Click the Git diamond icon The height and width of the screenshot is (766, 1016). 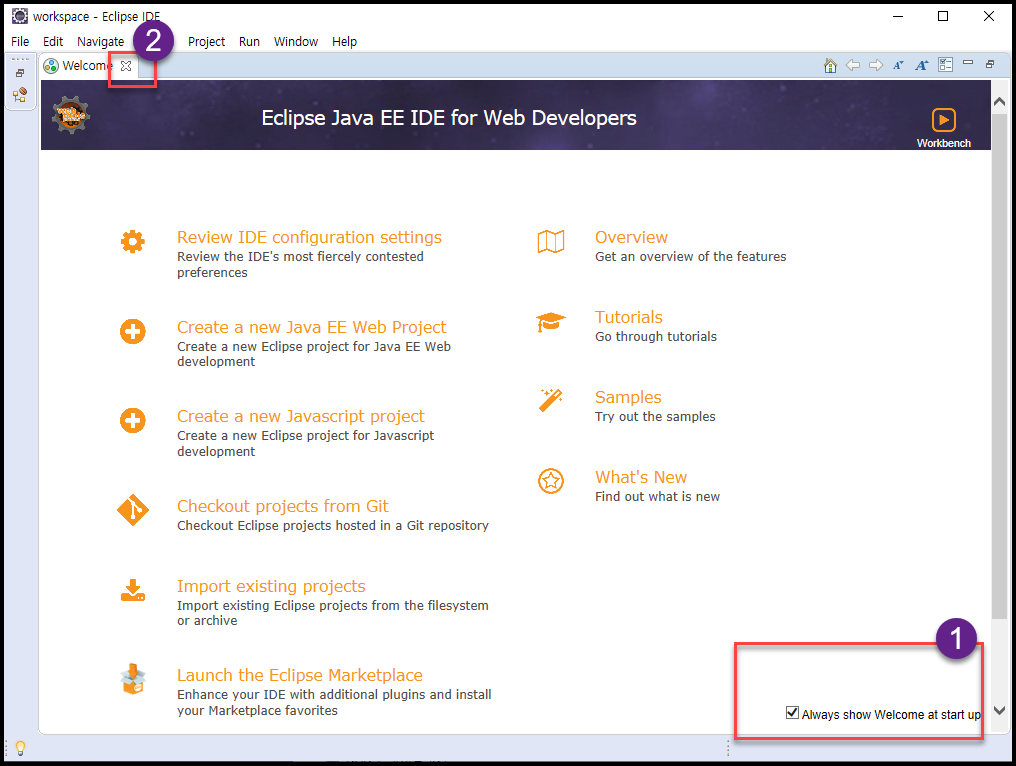point(133,510)
